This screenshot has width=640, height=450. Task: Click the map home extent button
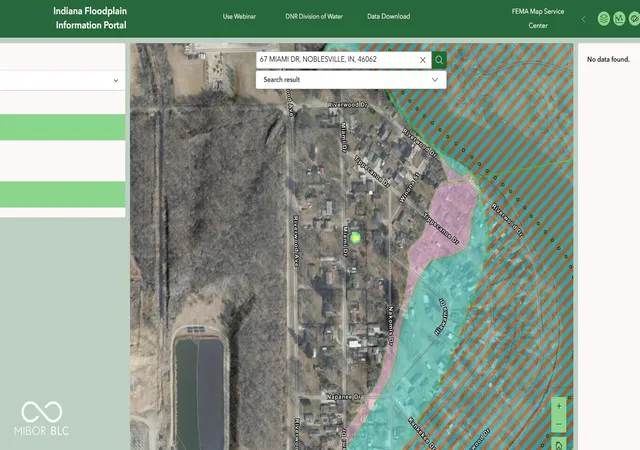click(559, 444)
